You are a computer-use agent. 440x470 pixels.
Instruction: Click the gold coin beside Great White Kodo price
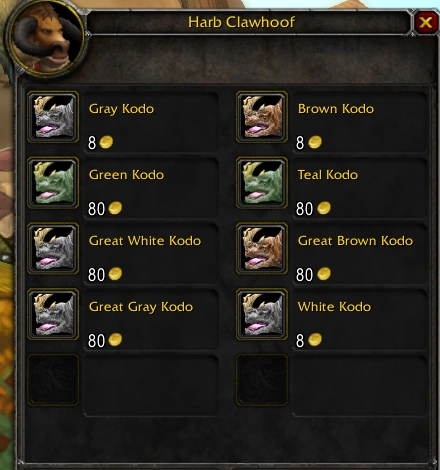pyautogui.click(x=115, y=274)
